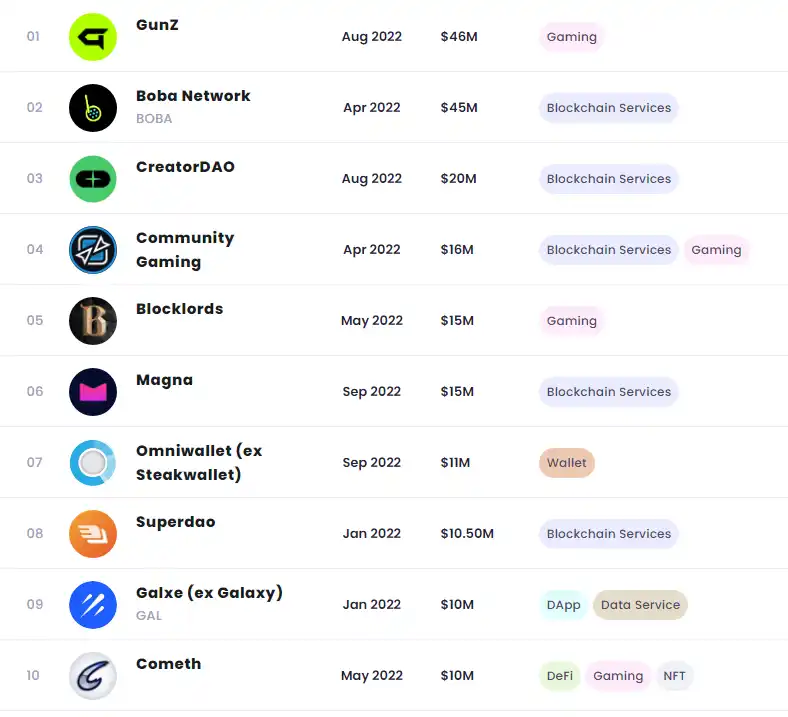Select the Data Service tag for Galxe
The width and height of the screenshot is (788, 717).
[640, 605]
